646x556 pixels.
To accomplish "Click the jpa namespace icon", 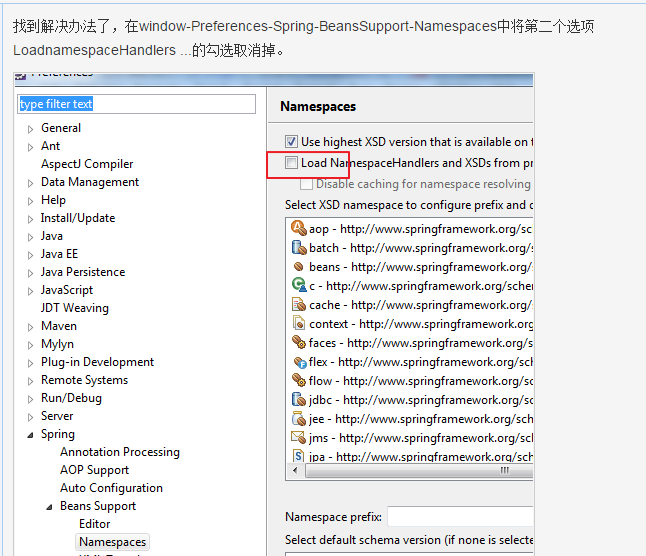I will (299, 456).
